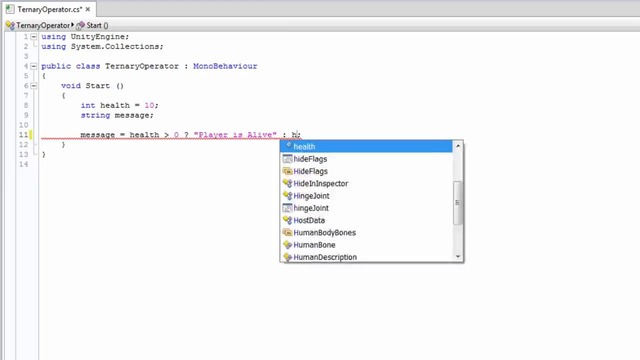Click property icon beside 'hingeJoint'

tap(287, 208)
